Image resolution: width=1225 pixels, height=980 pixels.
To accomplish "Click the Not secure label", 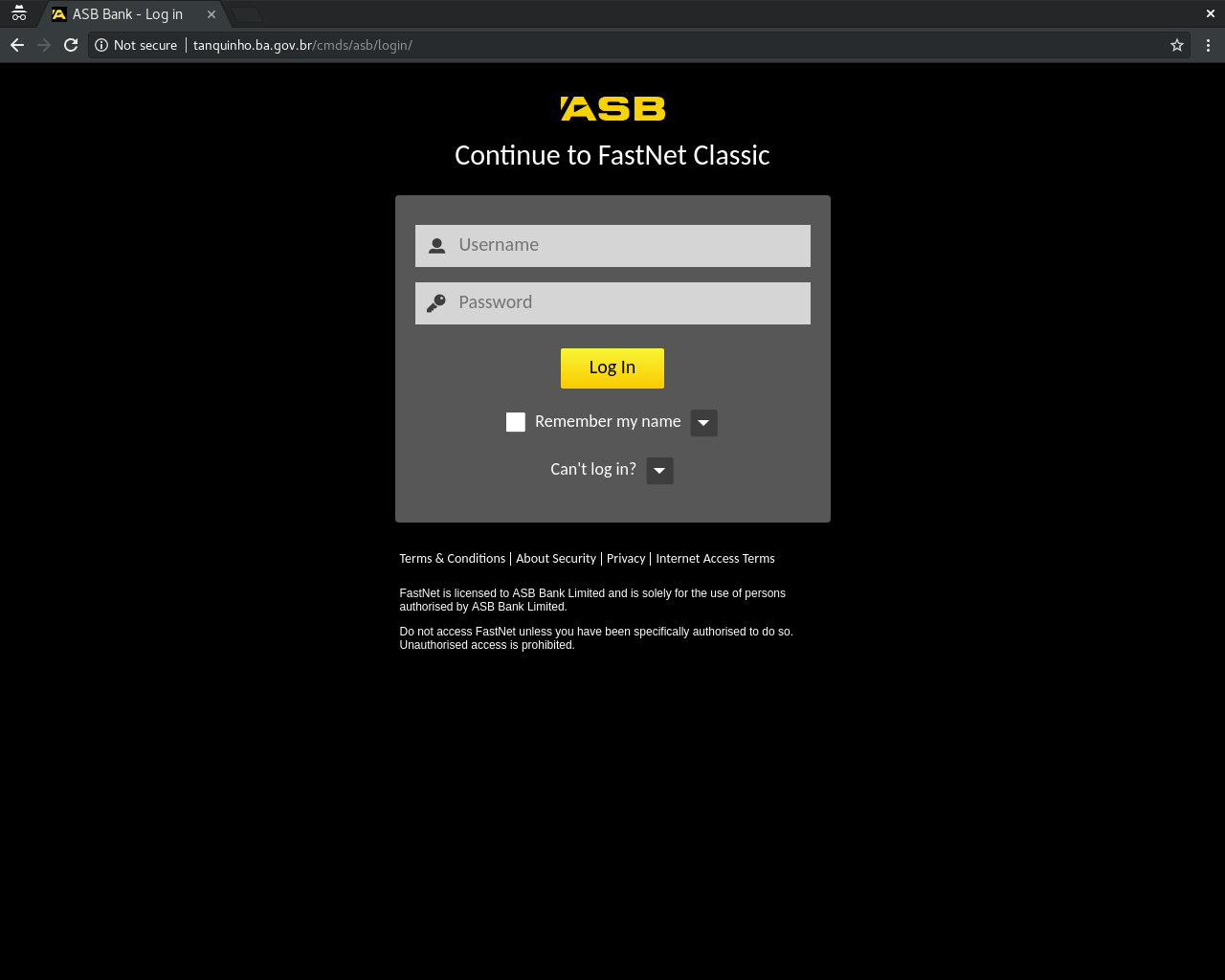I will [x=145, y=45].
